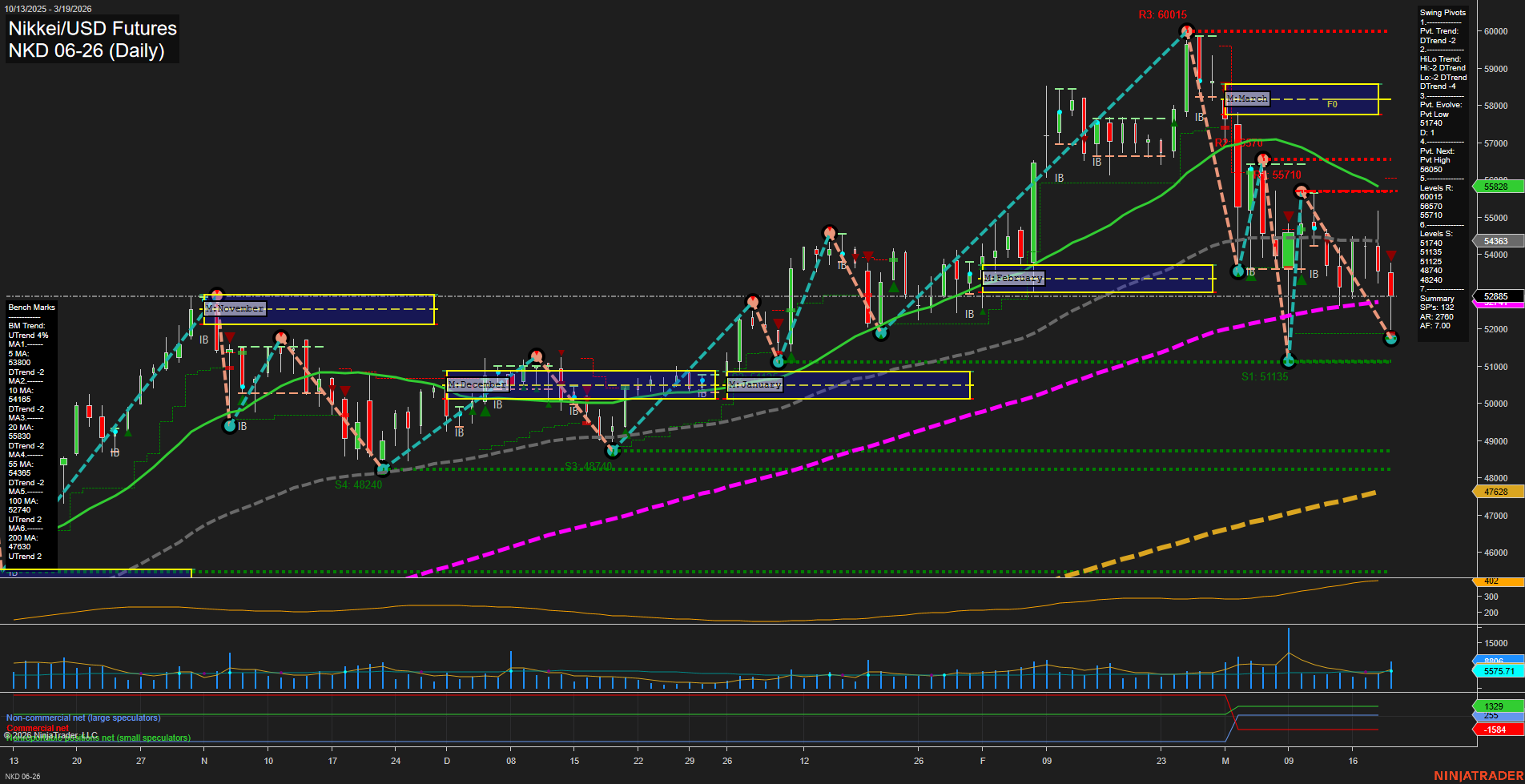Click the F0 label inside the M:March box
Viewport: 1525px width, 784px height.
pyautogui.click(x=1332, y=103)
